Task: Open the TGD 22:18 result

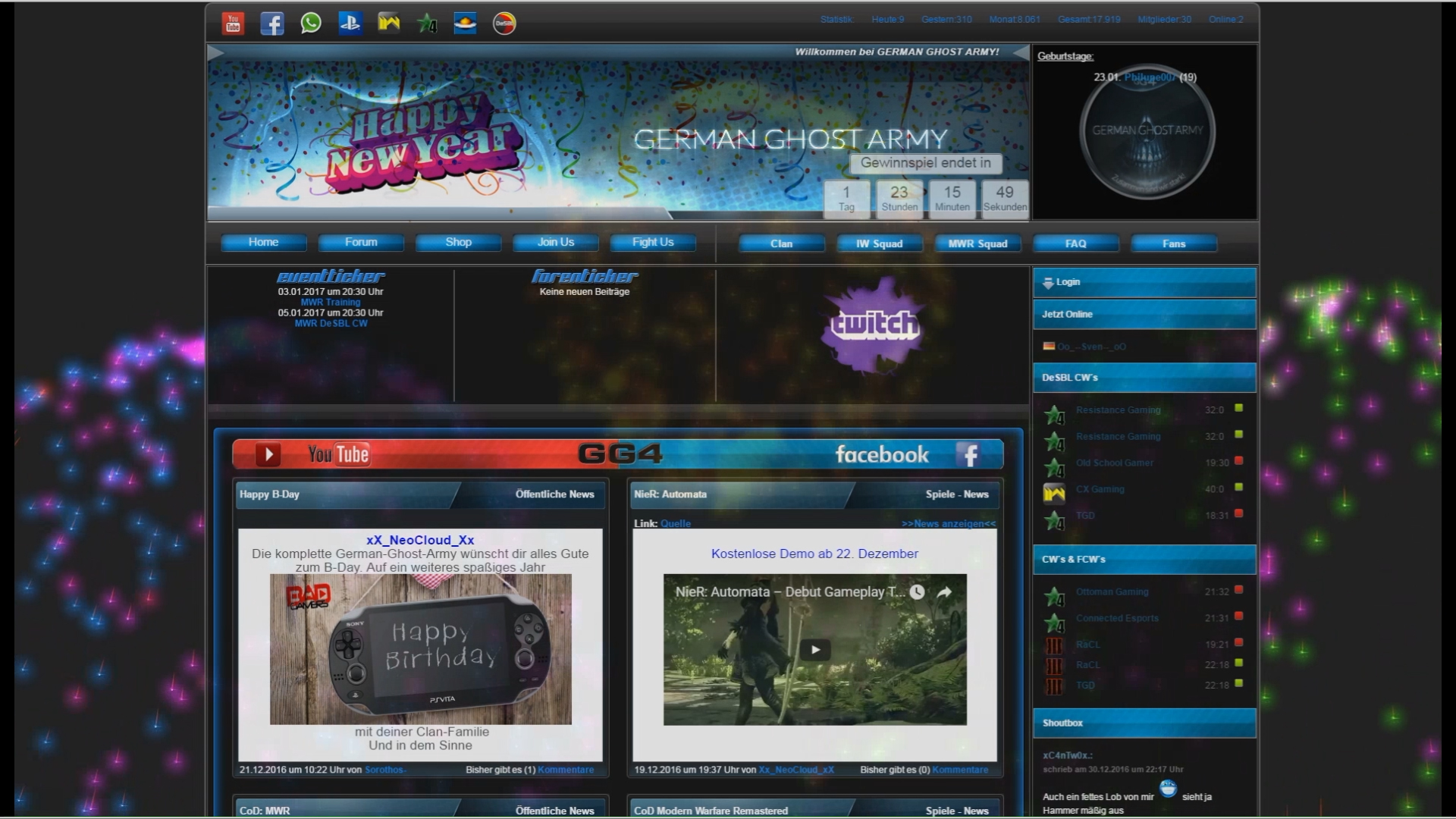Action: pos(1085,686)
